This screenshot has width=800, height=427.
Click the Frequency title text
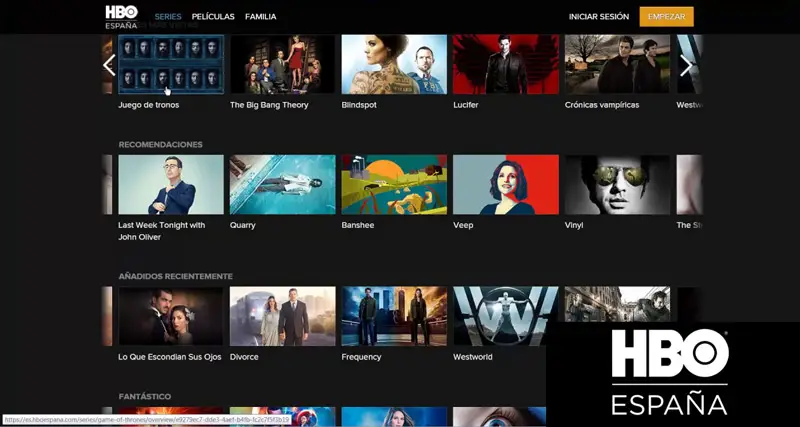[361, 357]
